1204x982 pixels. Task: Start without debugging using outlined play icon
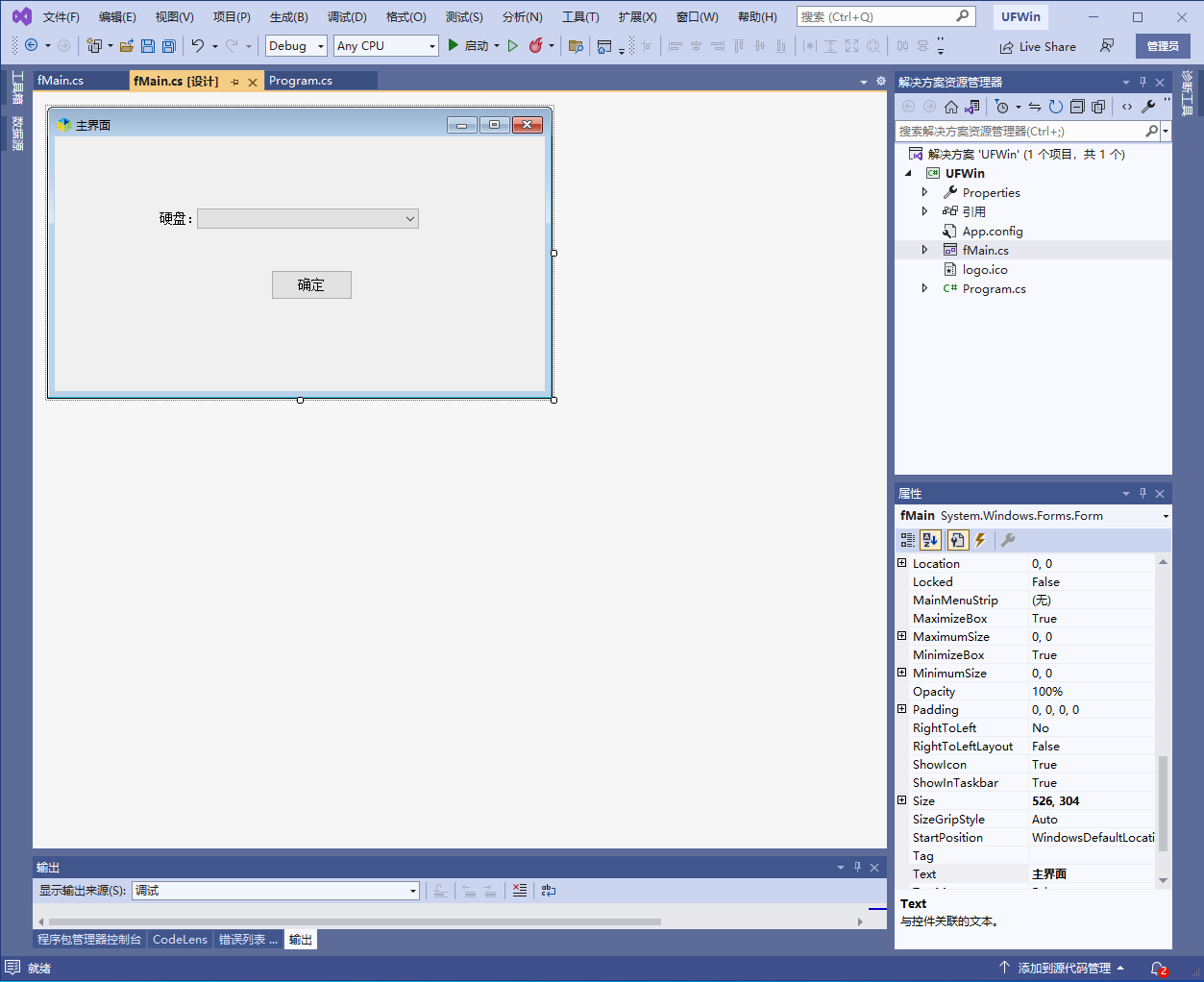(513, 45)
